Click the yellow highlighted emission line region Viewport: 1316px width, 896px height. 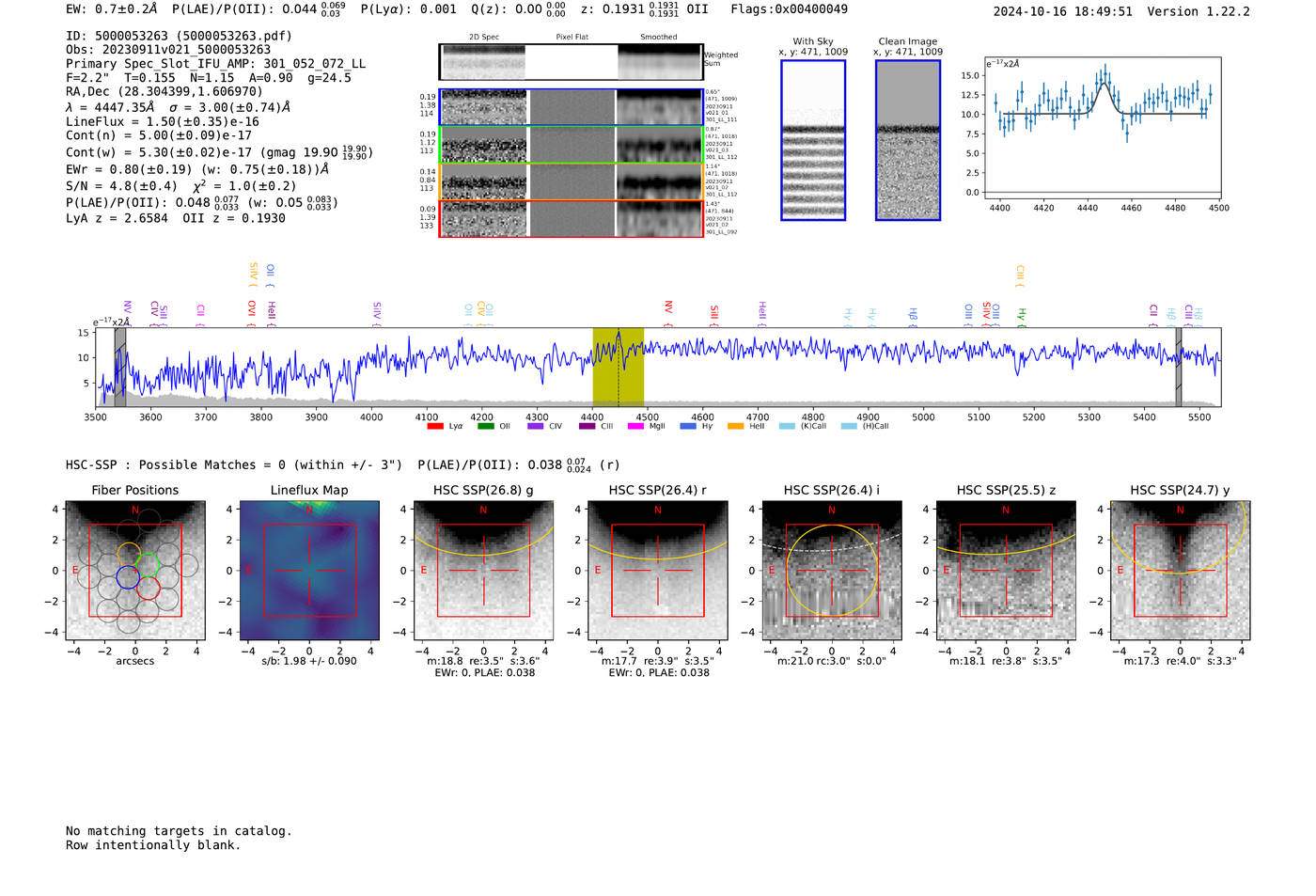point(618,367)
